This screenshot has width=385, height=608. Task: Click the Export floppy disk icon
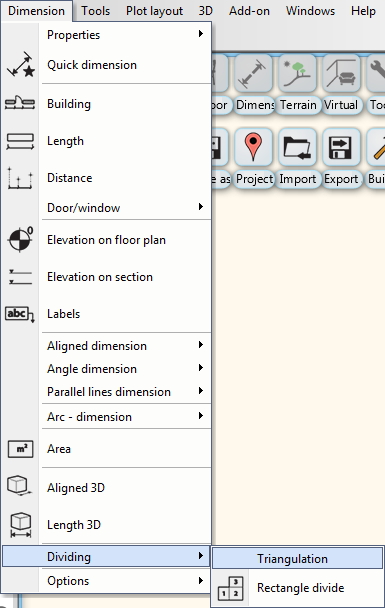tap(341, 147)
